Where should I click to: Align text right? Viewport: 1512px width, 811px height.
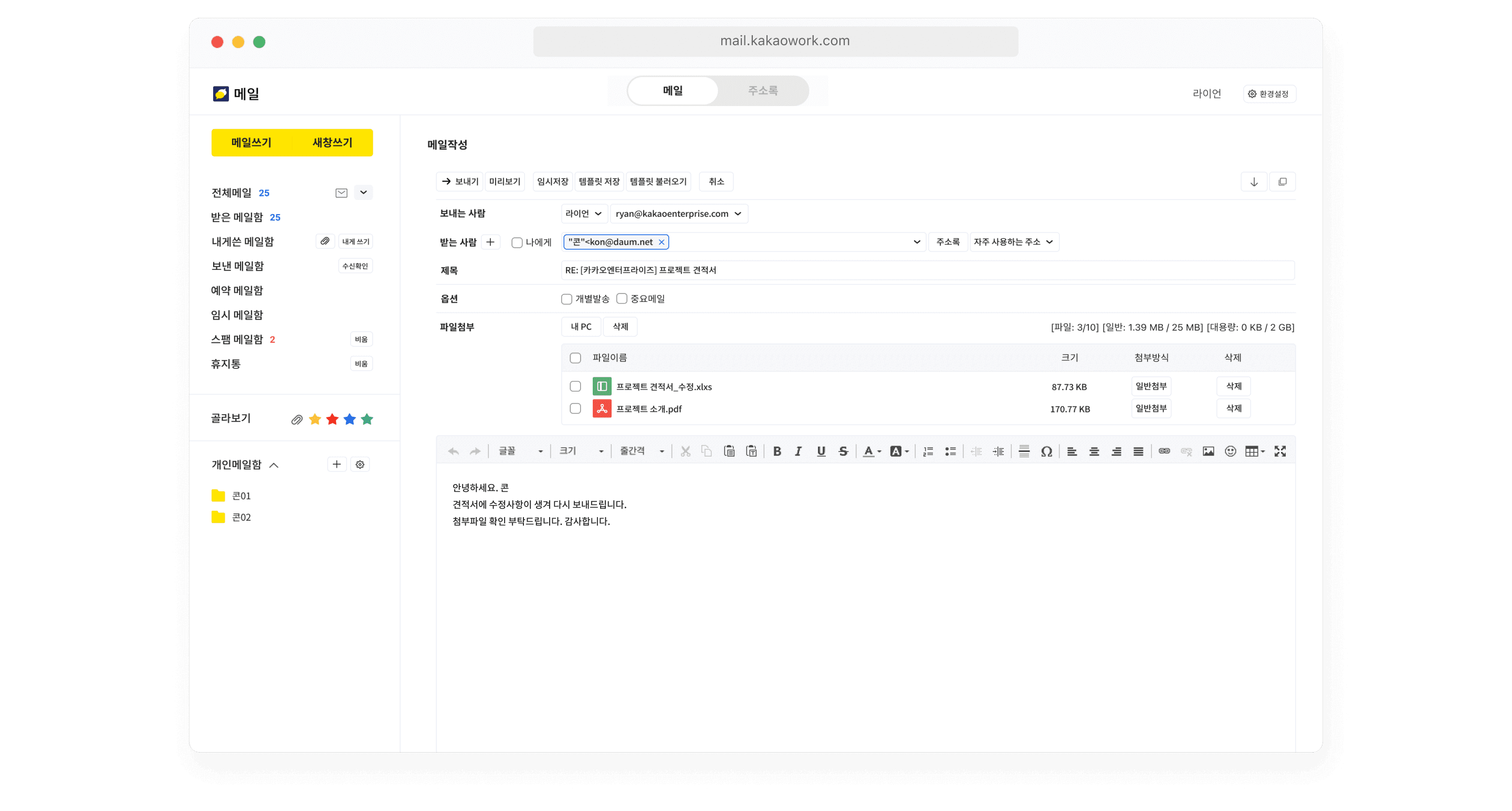click(x=1116, y=451)
